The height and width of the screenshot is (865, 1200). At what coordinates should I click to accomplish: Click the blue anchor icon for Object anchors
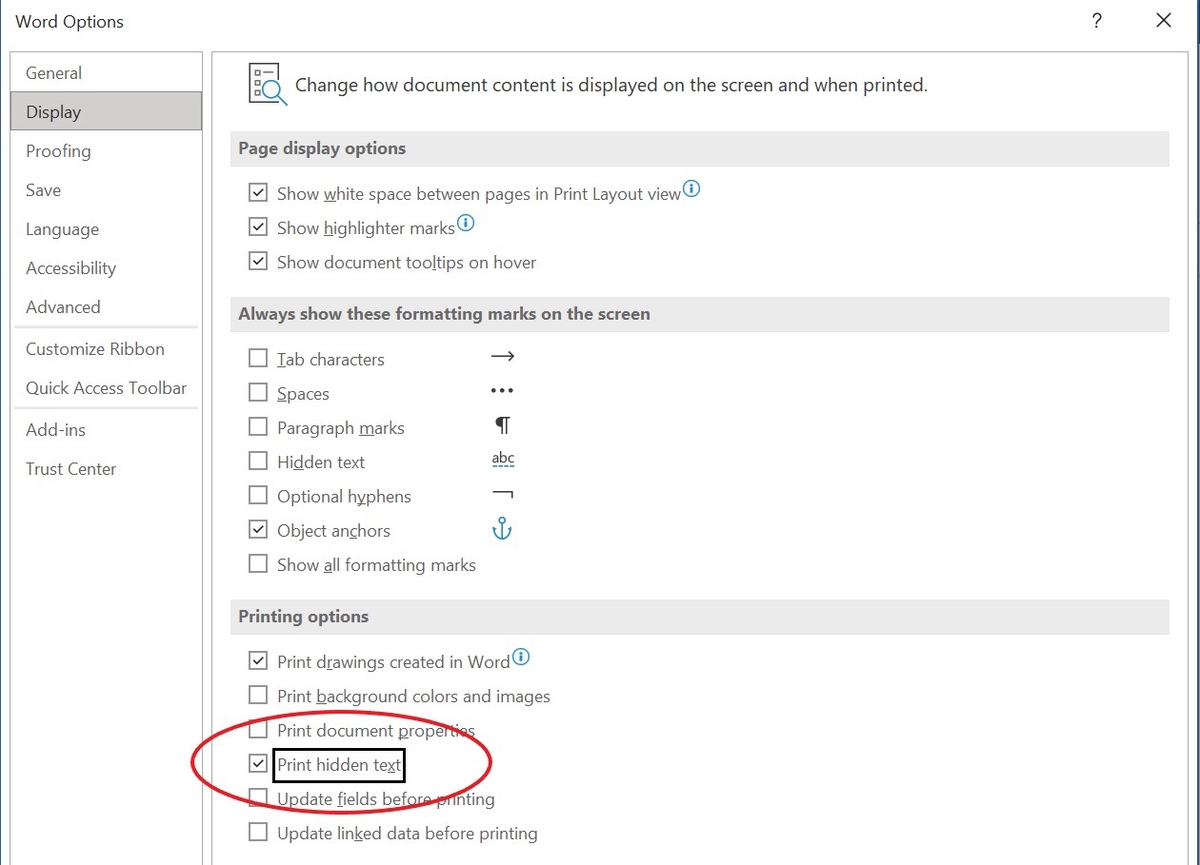point(502,529)
